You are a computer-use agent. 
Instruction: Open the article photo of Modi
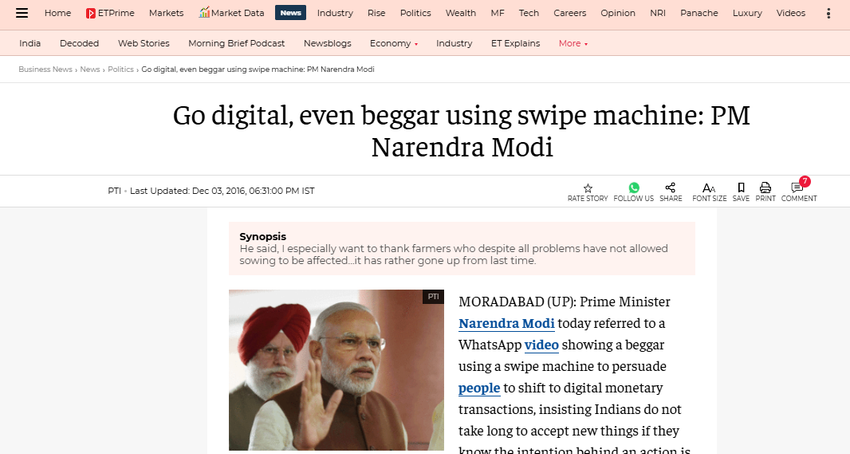pos(336,370)
